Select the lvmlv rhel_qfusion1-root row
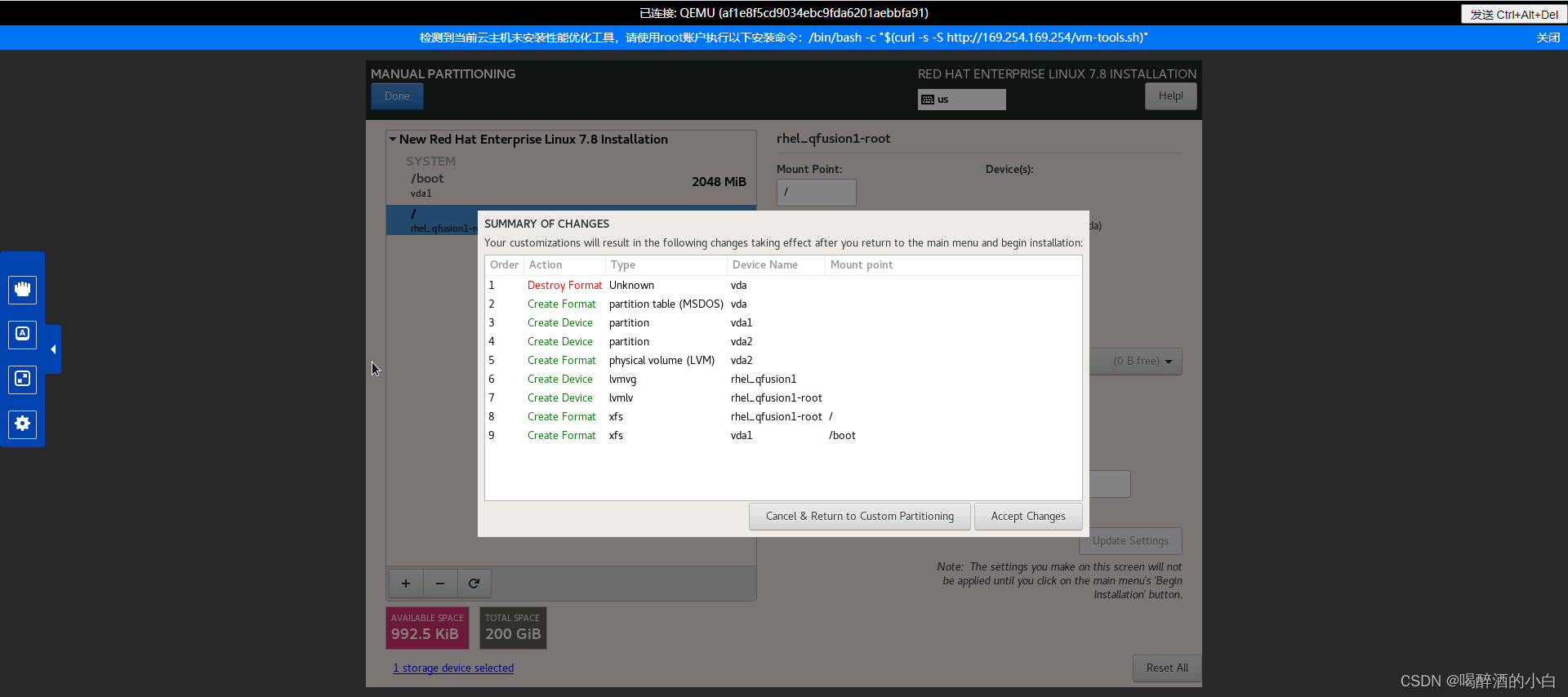 (783, 398)
